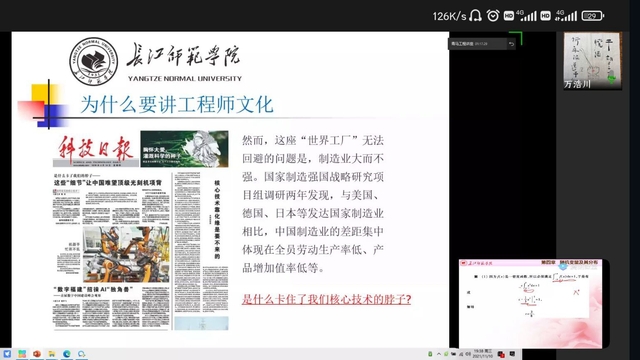Click the 科技日报 newspaper image
The image size is (640, 360).
tap(141, 230)
